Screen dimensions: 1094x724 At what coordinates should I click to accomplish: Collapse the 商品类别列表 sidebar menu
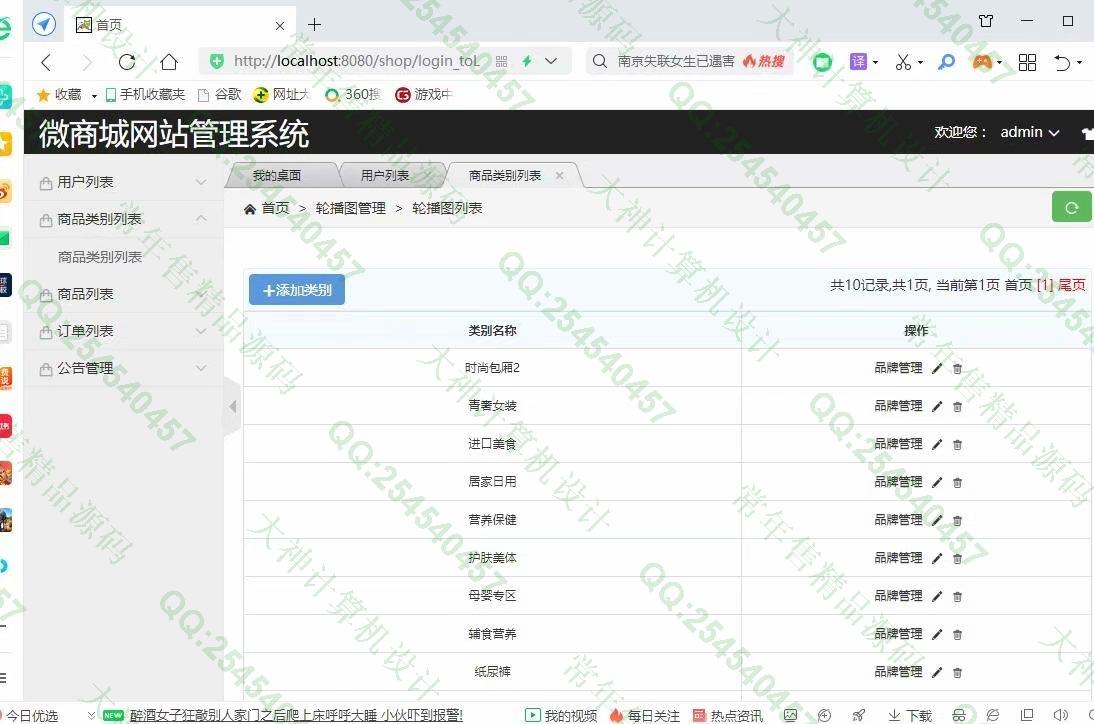tap(123, 219)
